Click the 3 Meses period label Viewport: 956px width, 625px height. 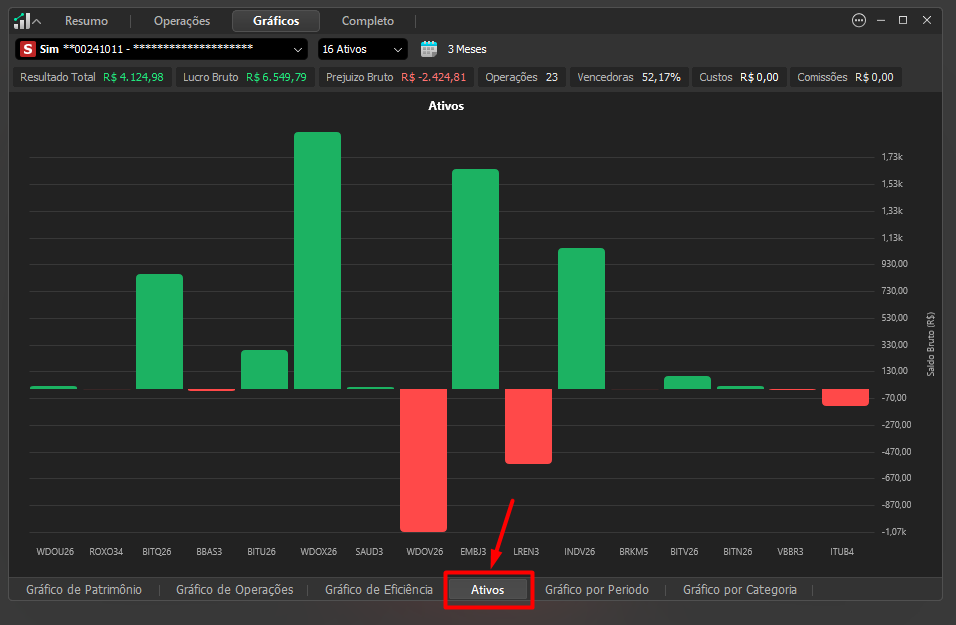[x=467, y=49]
